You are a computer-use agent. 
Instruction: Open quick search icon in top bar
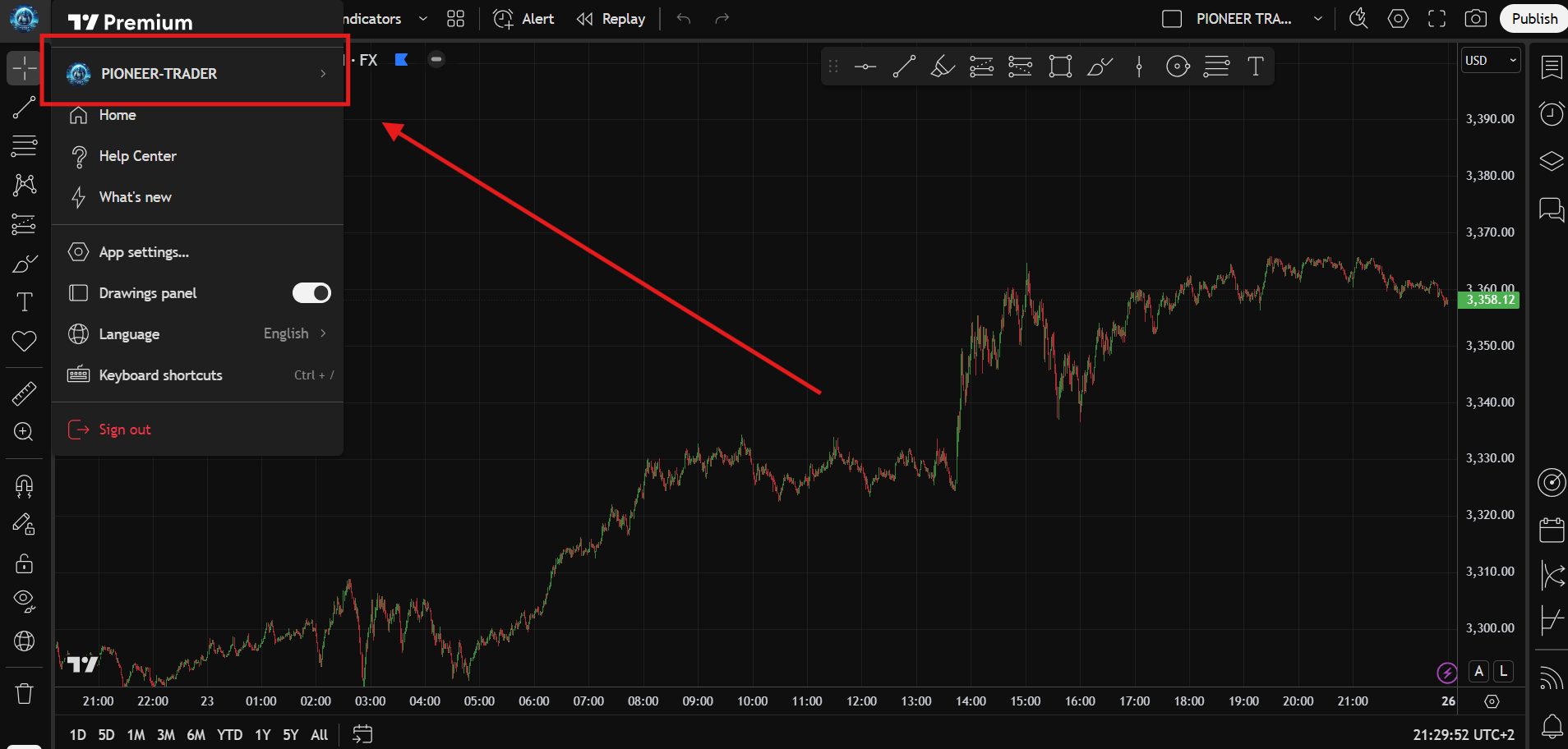click(1359, 19)
